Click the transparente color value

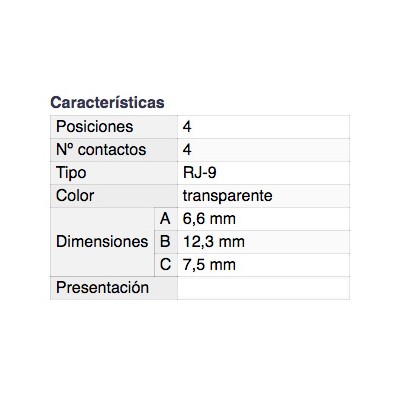tap(227, 196)
